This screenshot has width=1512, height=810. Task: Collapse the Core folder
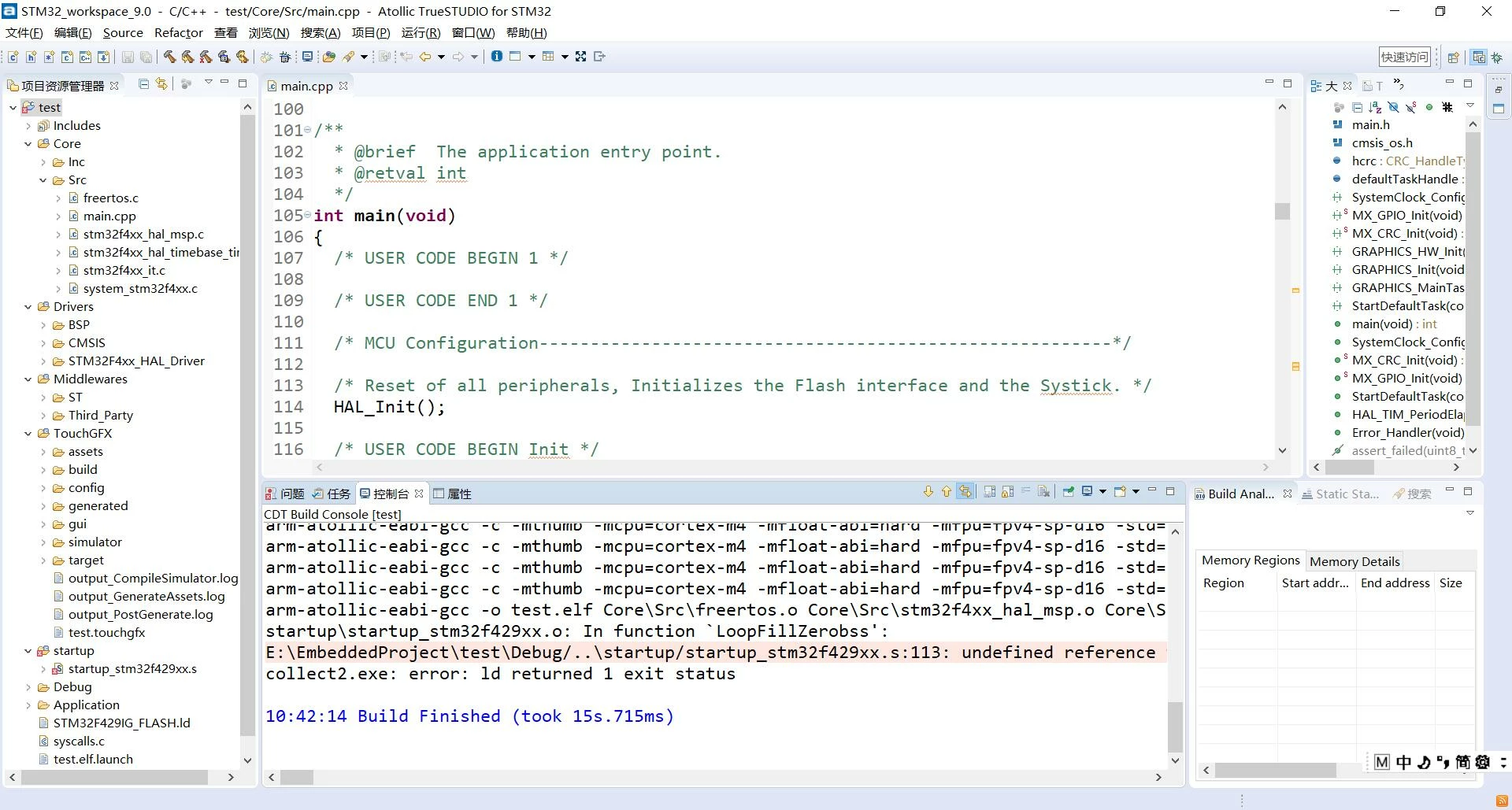pos(28,144)
